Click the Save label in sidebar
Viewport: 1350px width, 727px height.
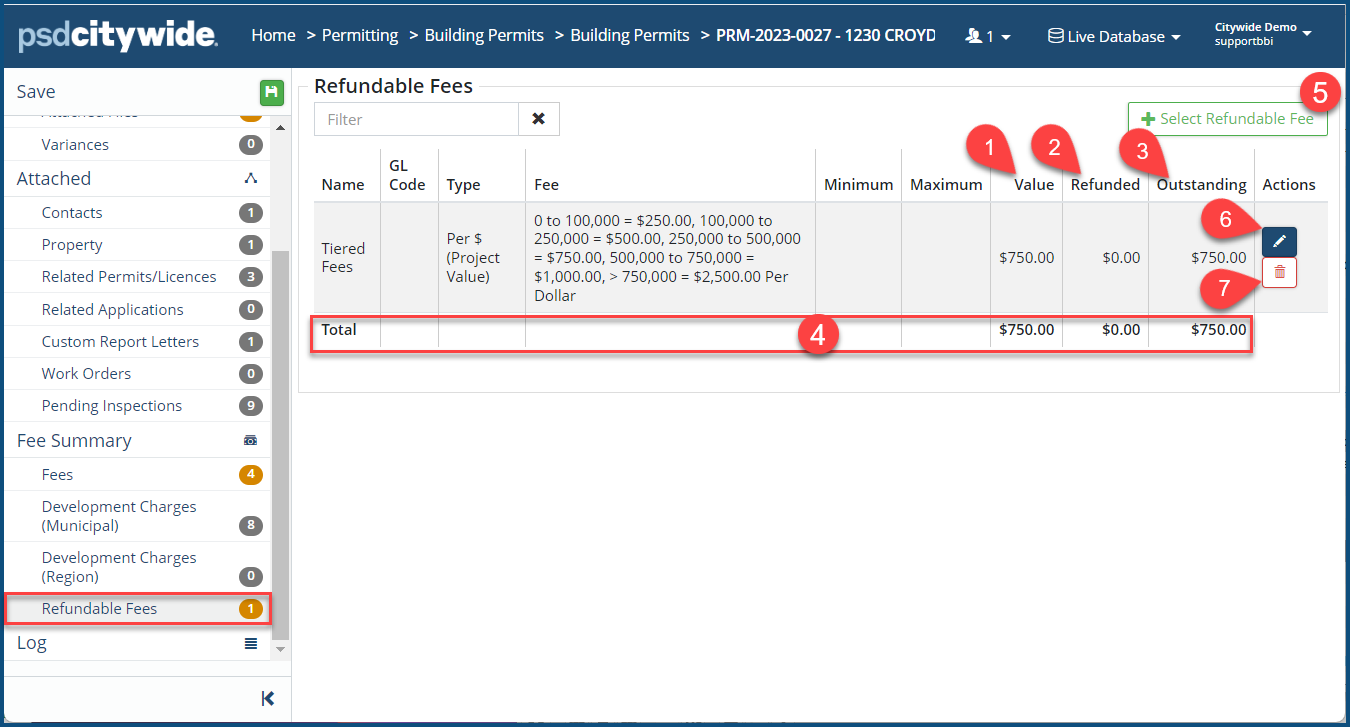click(36, 92)
